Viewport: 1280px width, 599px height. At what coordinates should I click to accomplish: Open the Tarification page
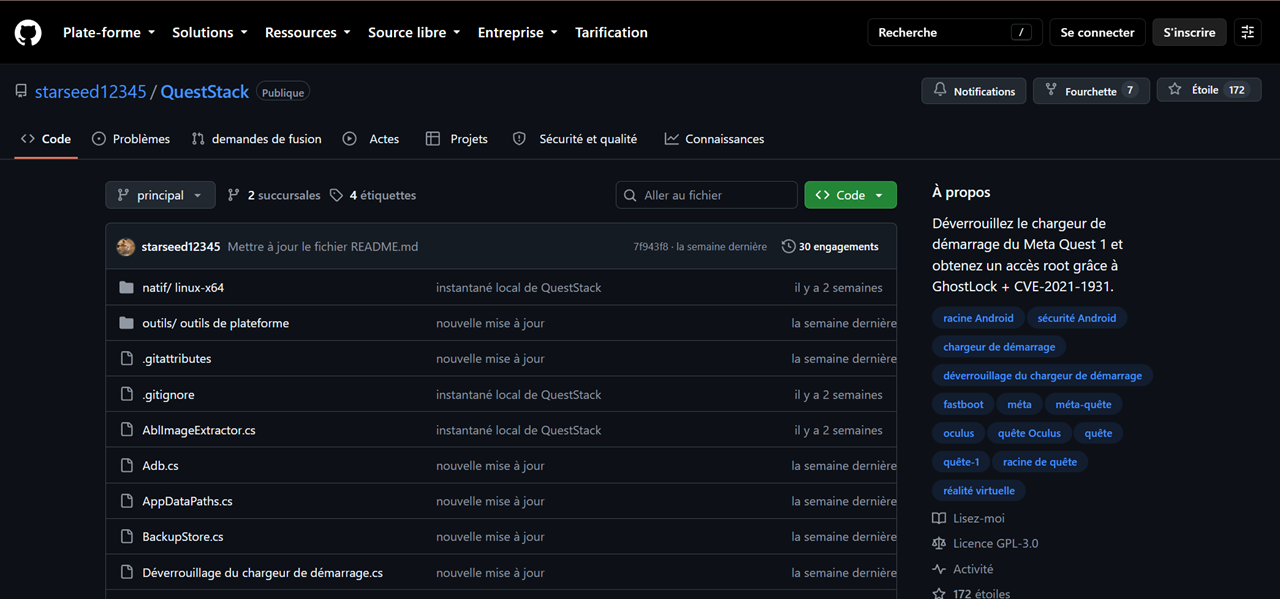[611, 32]
